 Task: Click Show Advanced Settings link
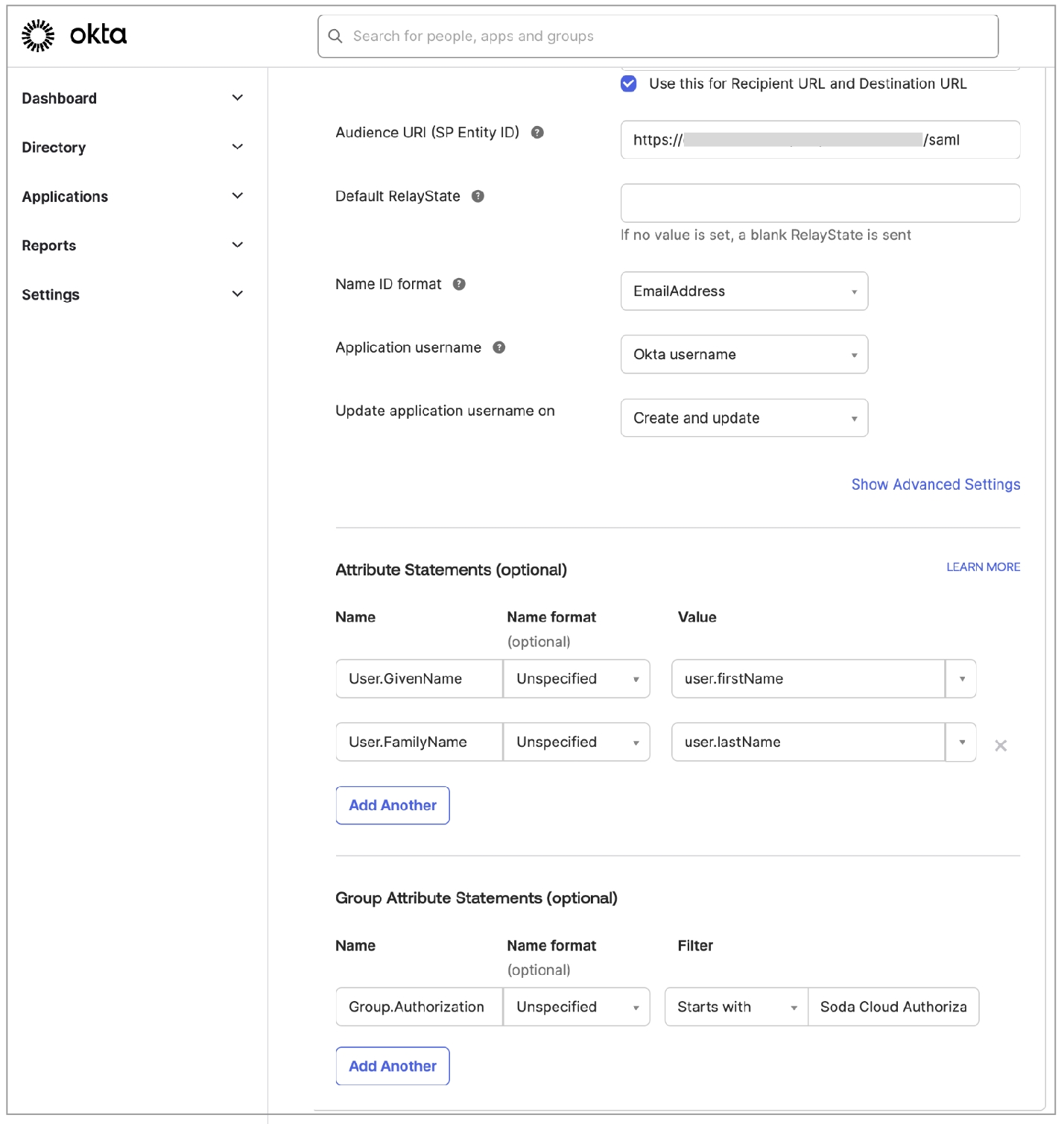click(935, 484)
